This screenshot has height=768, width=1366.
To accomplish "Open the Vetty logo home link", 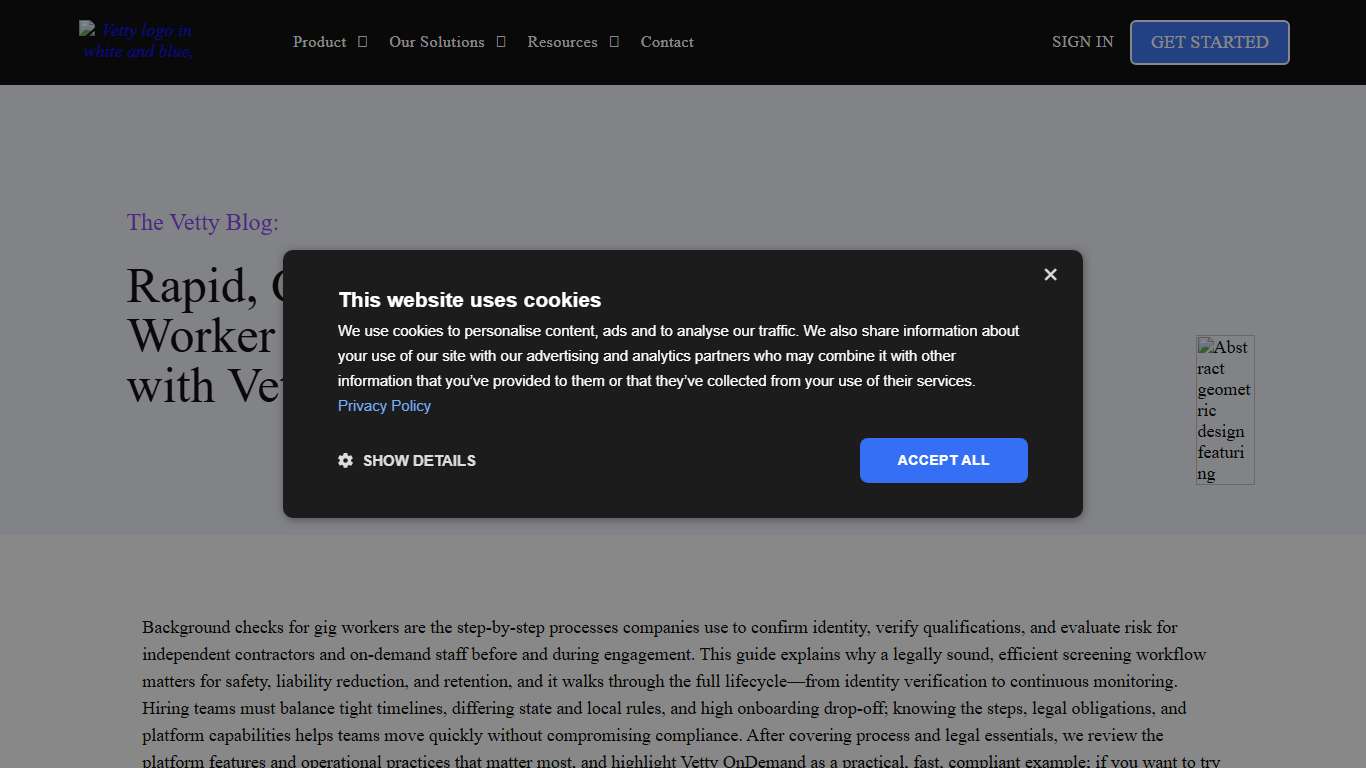I will (137, 41).
